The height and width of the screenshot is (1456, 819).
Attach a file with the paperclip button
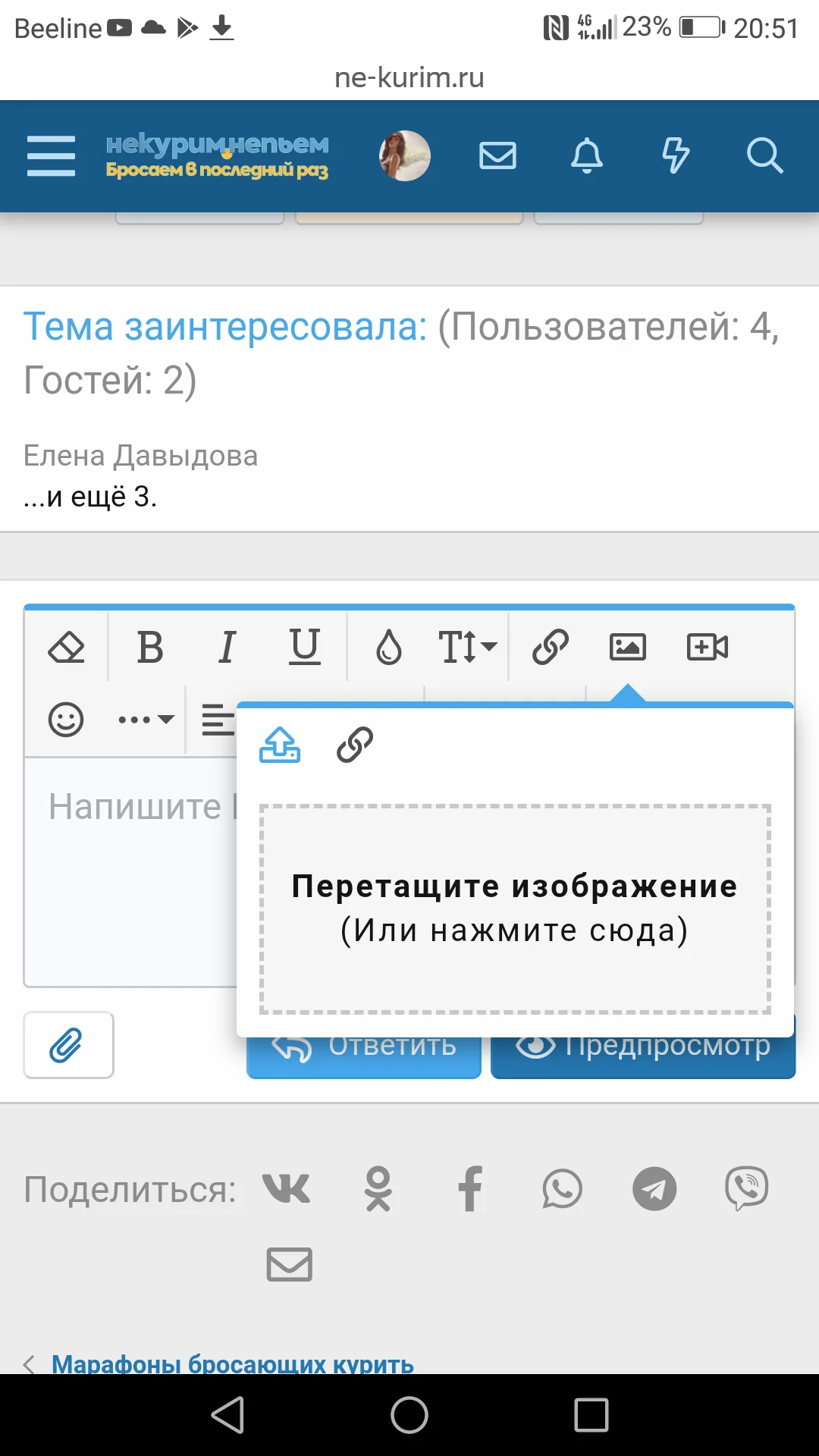[x=68, y=1045]
